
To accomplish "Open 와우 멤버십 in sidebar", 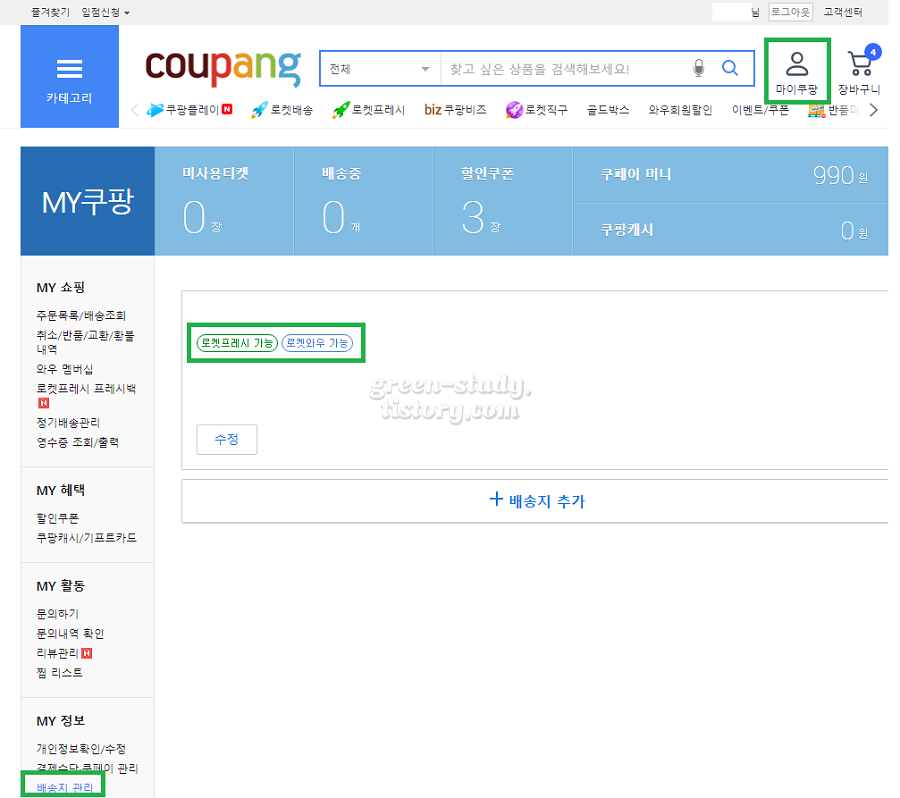I will (64, 369).
